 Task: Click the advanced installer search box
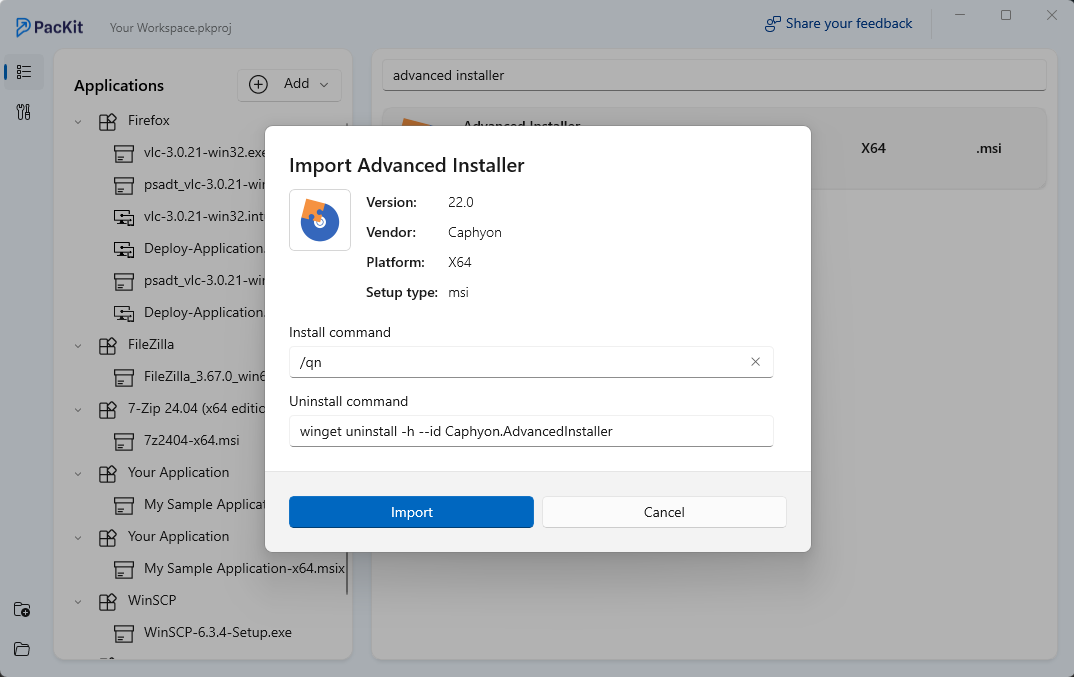click(x=714, y=75)
